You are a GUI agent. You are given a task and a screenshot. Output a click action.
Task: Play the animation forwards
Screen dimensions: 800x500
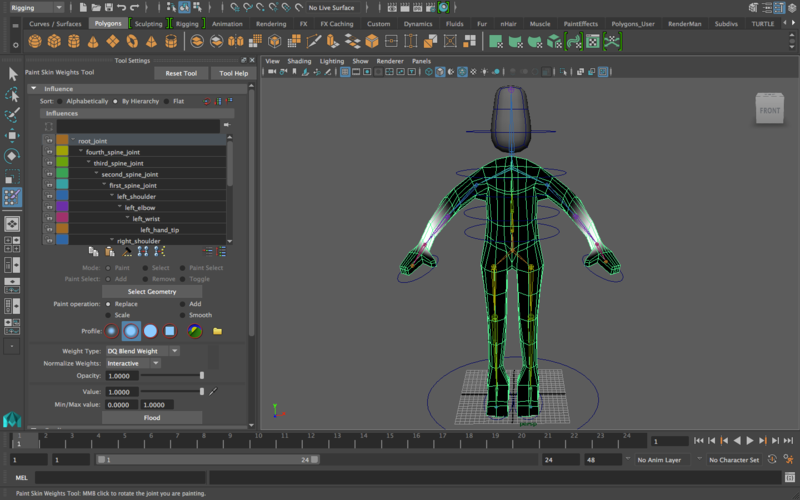750,440
